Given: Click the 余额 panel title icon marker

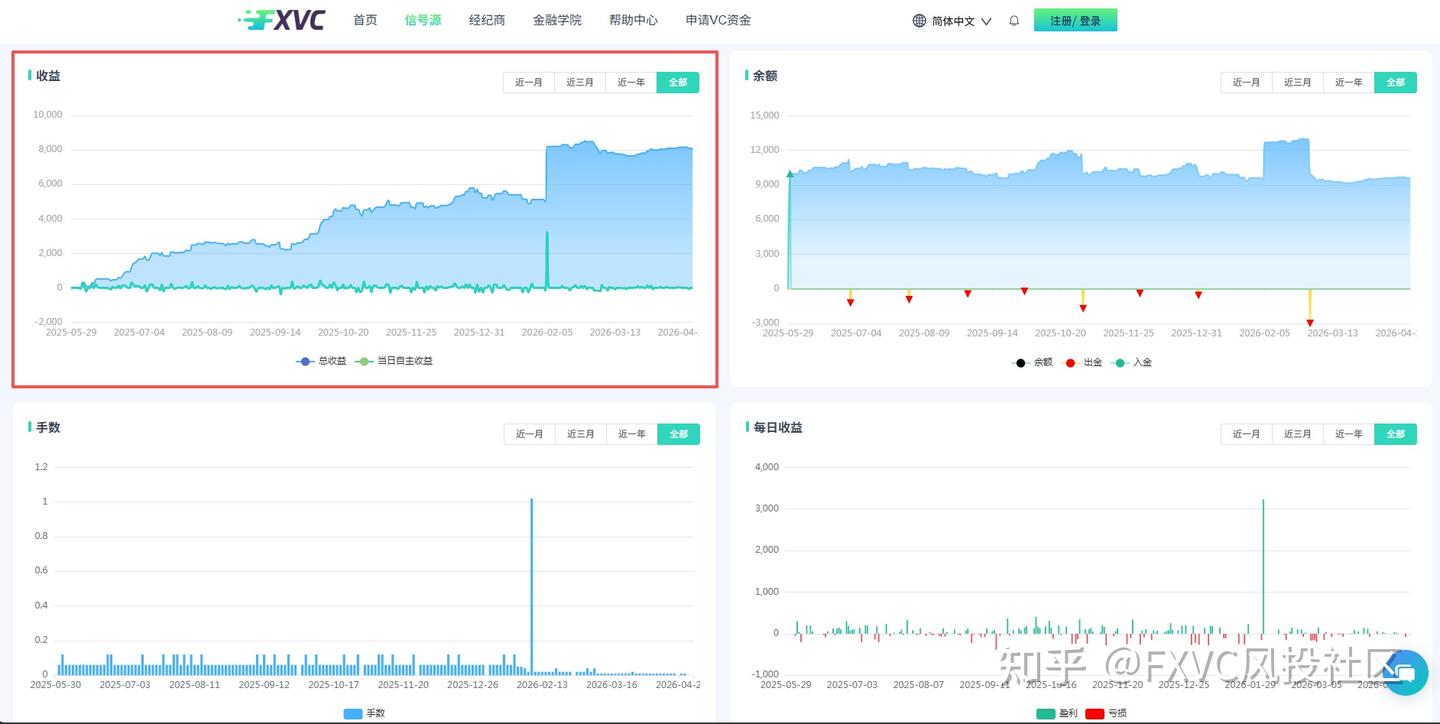Looking at the screenshot, I should click(745, 75).
